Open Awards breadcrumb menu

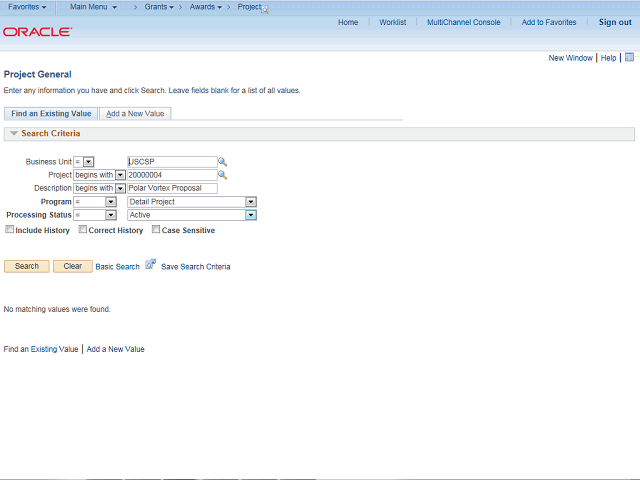pyautogui.click(x=206, y=7)
